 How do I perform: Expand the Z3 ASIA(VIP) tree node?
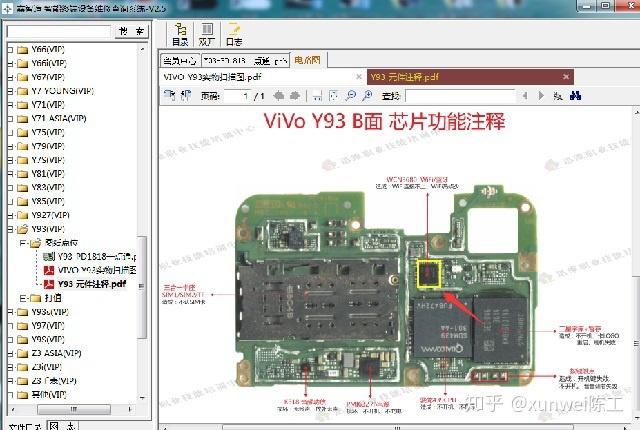10,353
